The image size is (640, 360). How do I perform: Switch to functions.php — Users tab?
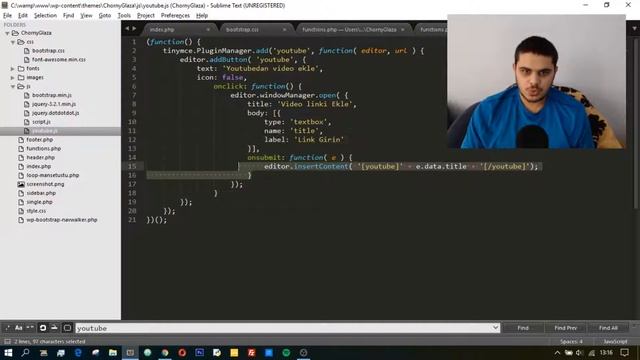tap(352, 29)
